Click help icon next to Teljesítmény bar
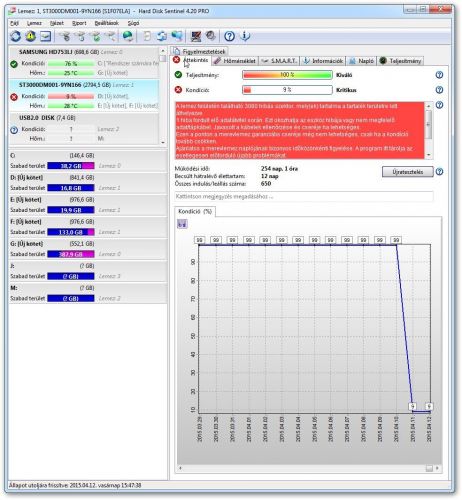 tap(439, 75)
